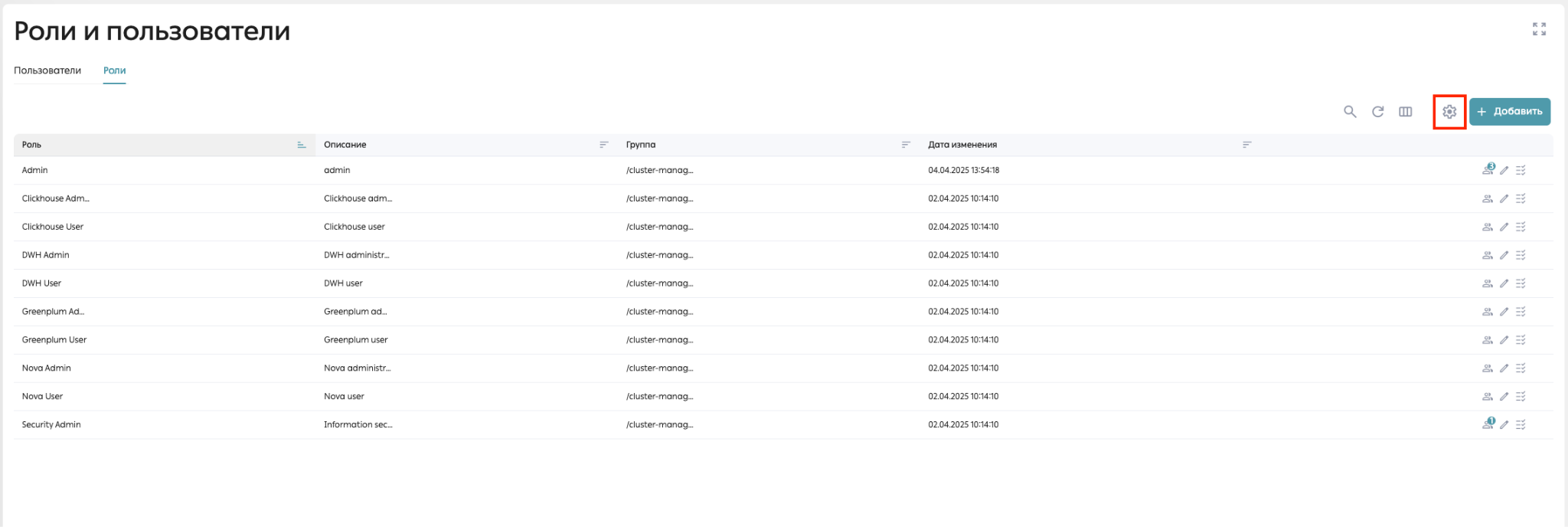Image resolution: width=1568 pixels, height=527 pixels.
Task: Refresh the roles table
Action: click(x=1377, y=112)
